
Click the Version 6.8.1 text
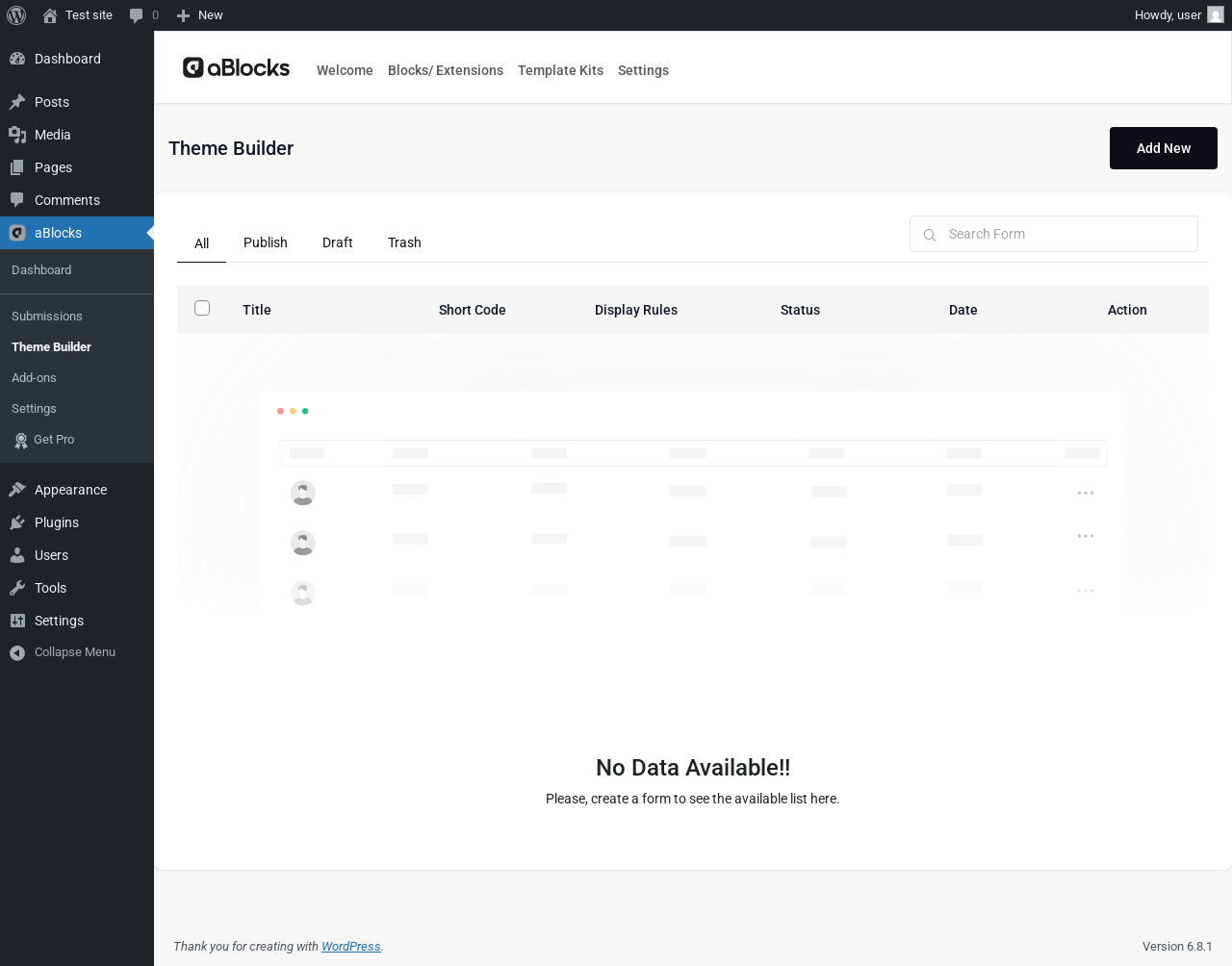(1177, 947)
